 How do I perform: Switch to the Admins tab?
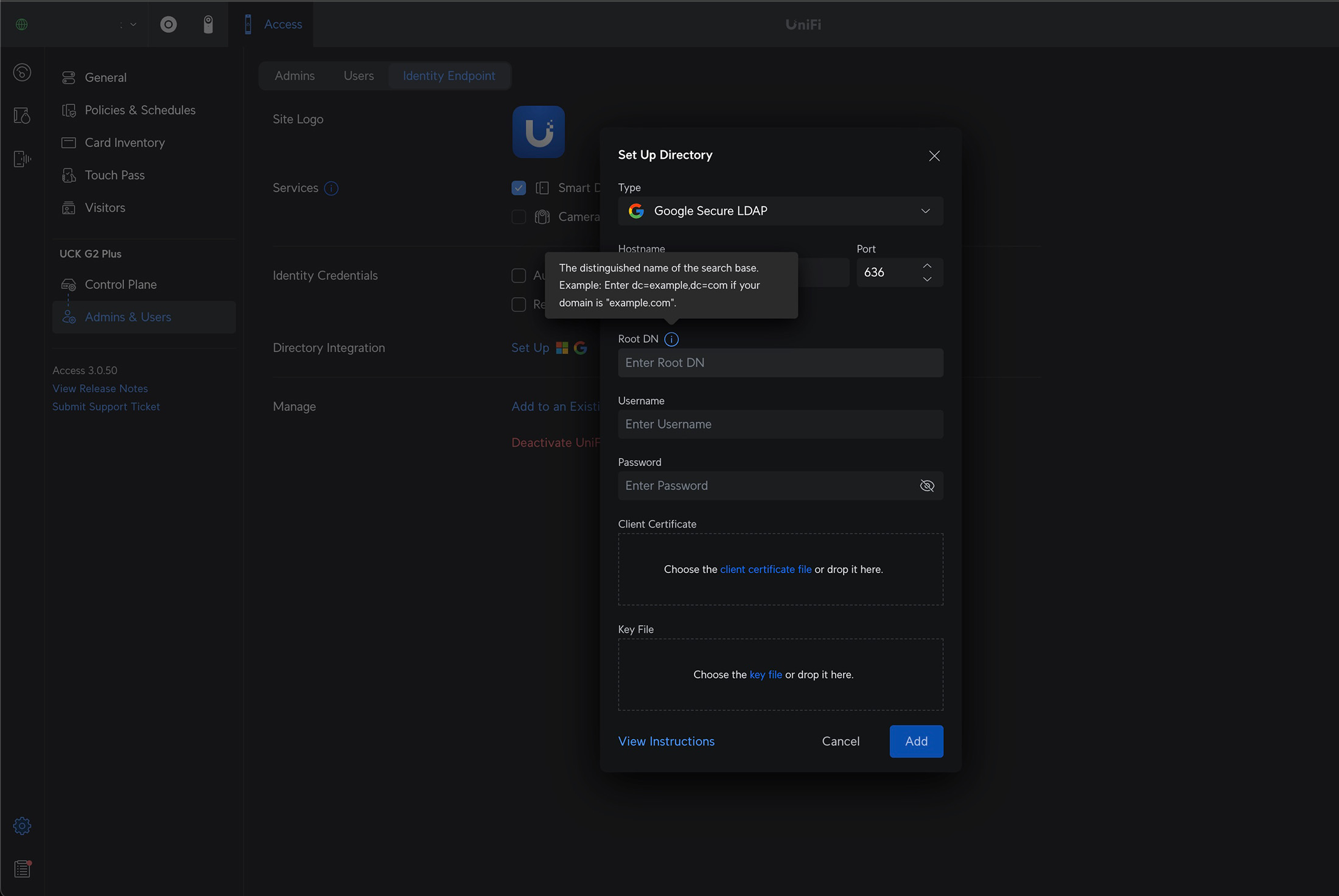coord(295,75)
